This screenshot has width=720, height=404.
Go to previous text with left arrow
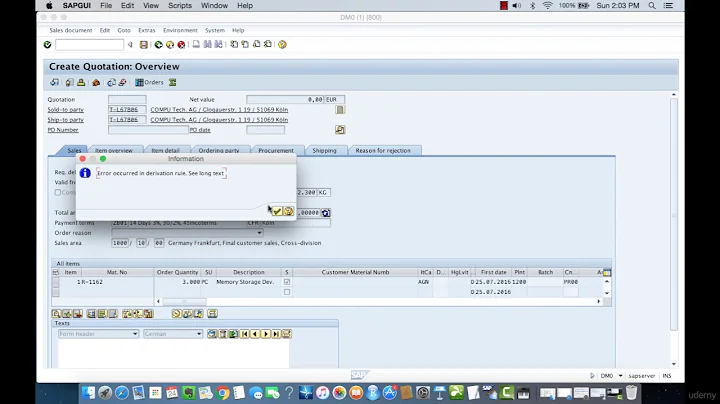255,334
